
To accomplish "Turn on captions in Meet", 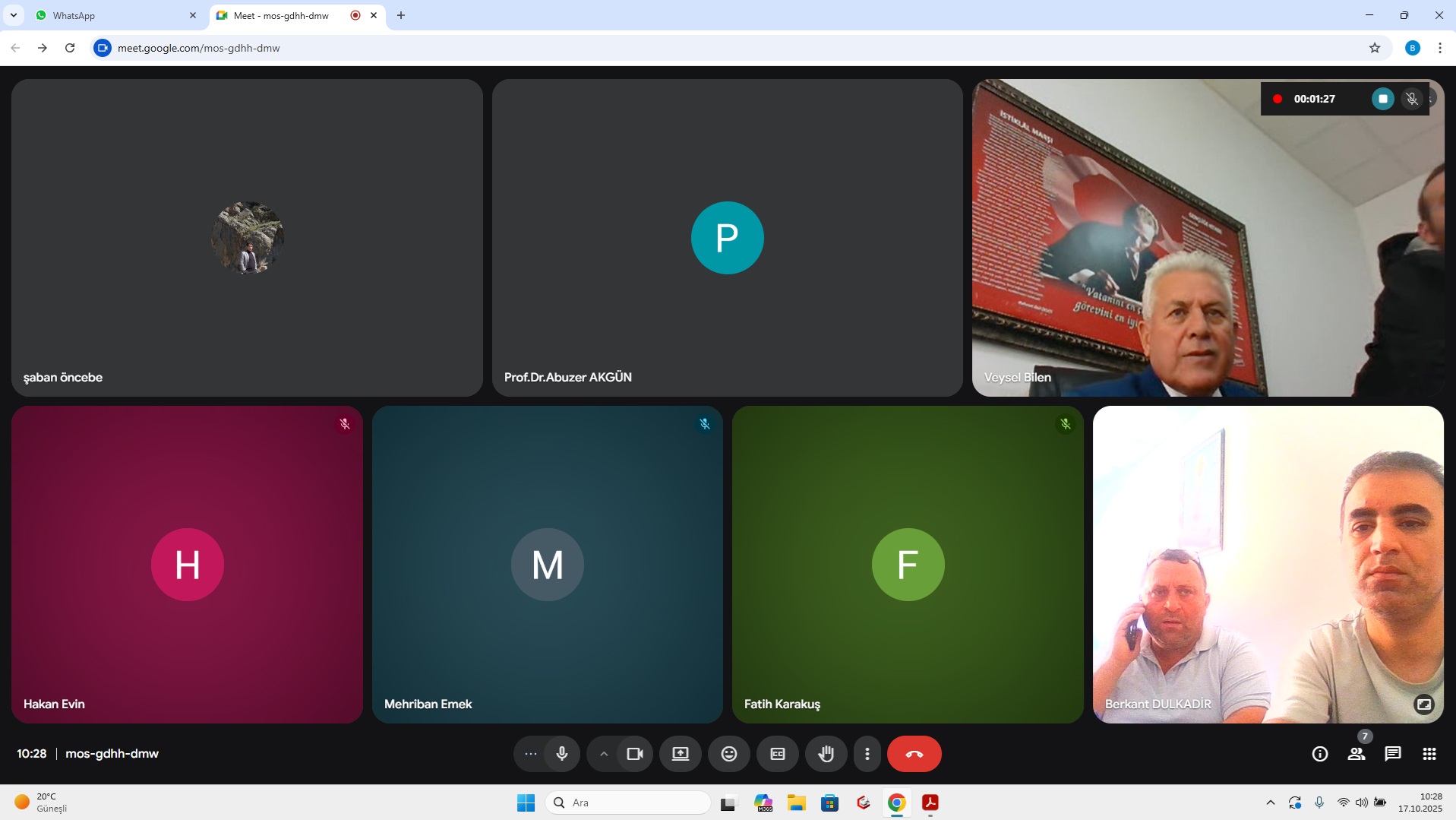I will tap(778, 754).
